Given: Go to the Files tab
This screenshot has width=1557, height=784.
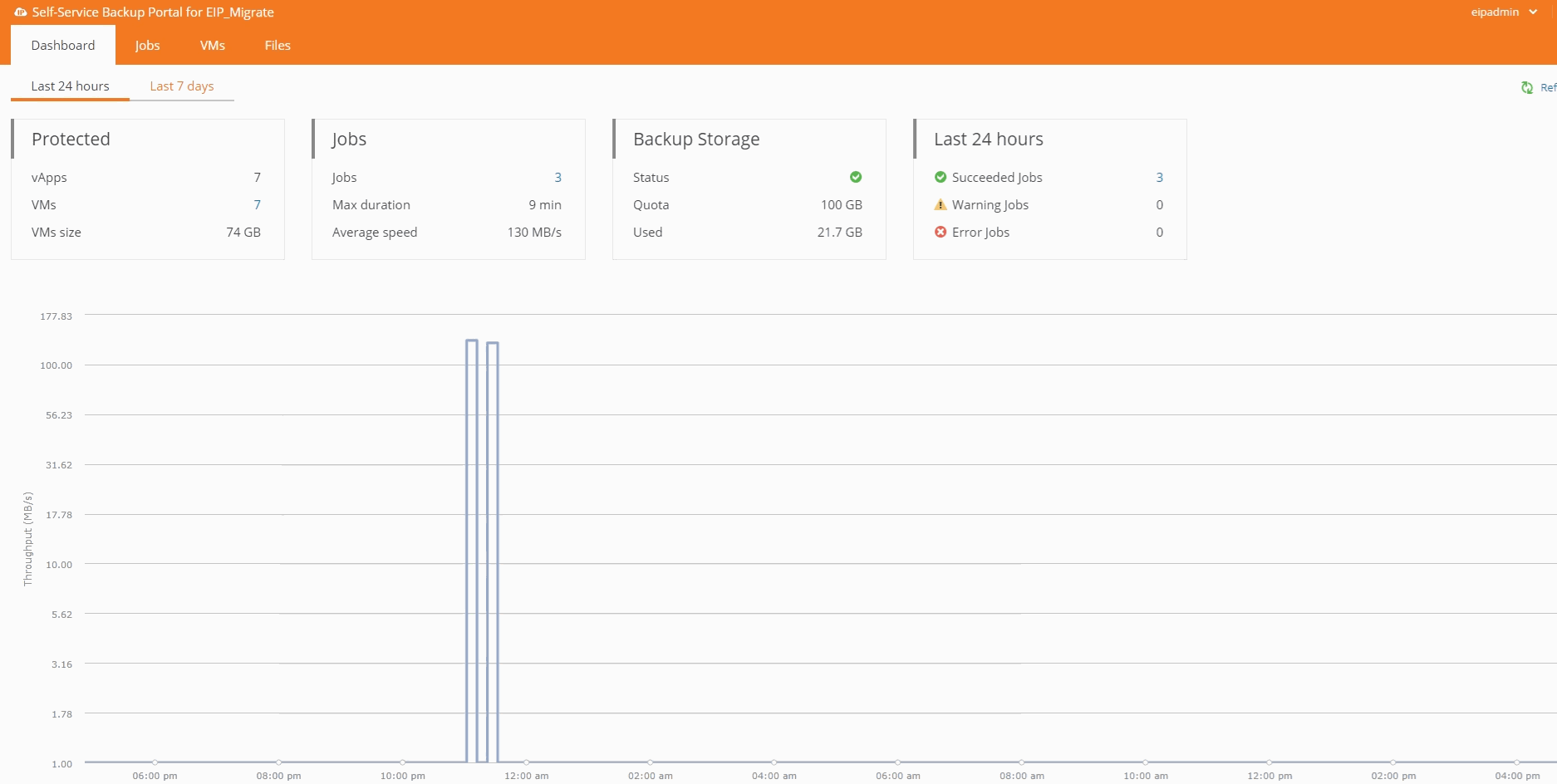Looking at the screenshot, I should coord(278,46).
